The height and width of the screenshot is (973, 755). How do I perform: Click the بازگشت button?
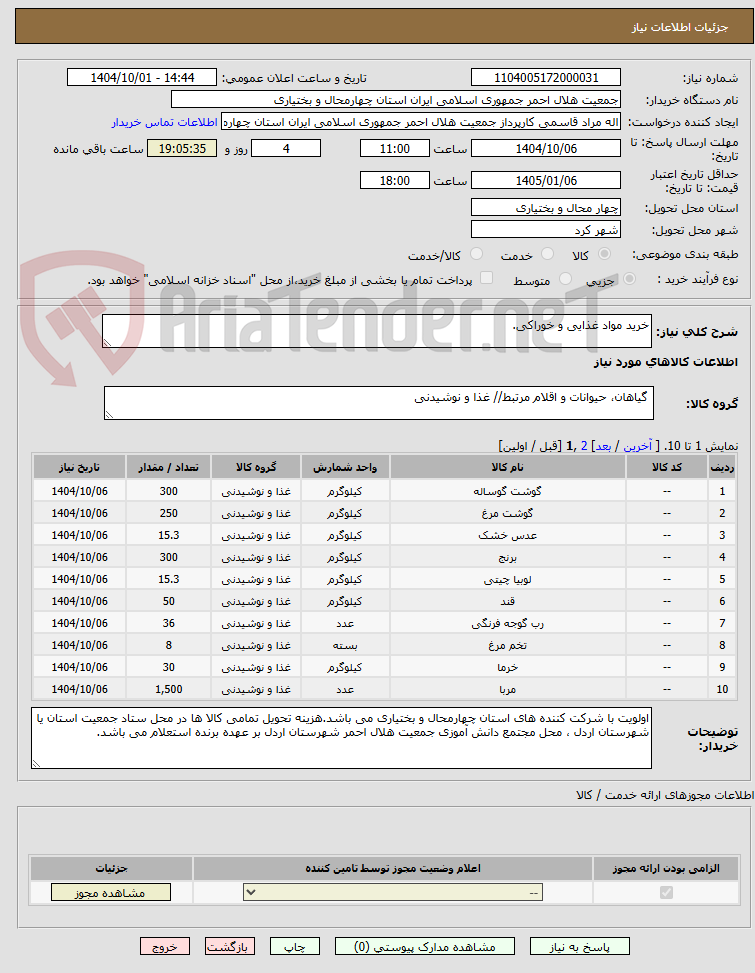click(230, 946)
